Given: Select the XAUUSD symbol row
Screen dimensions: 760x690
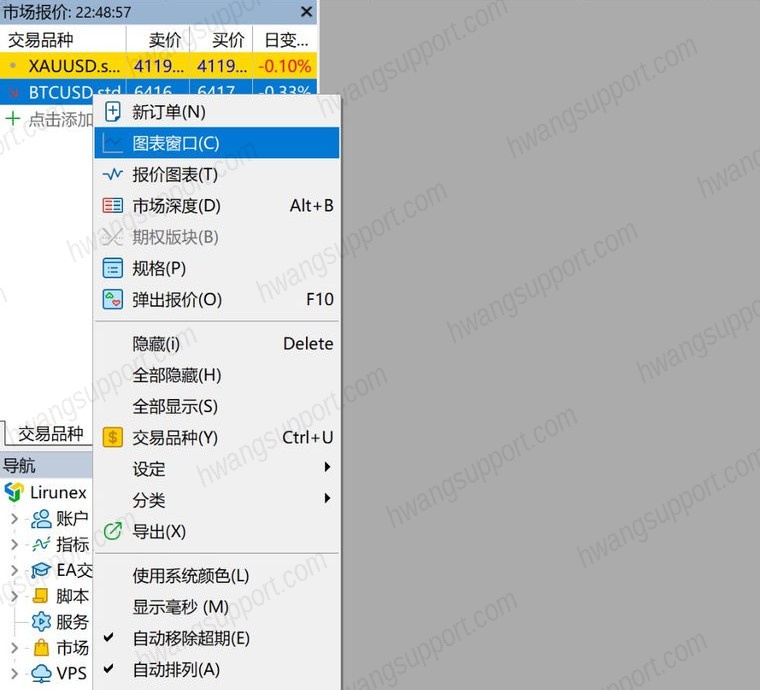Looking at the screenshot, I should [x=158, y=66].
